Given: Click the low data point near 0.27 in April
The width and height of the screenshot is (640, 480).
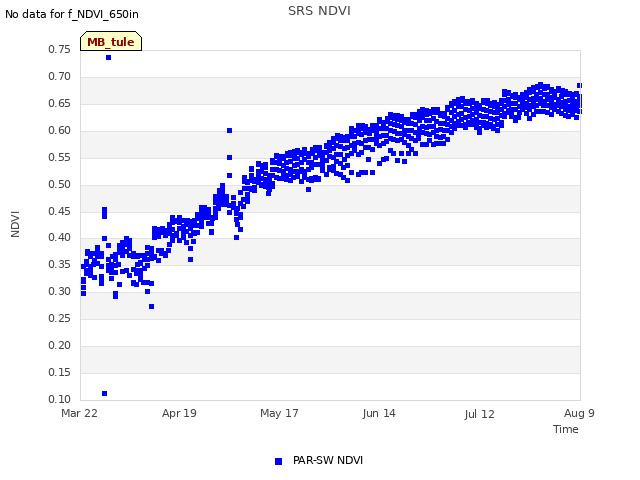Looking at the screenshot, I should tap(151, 307).
